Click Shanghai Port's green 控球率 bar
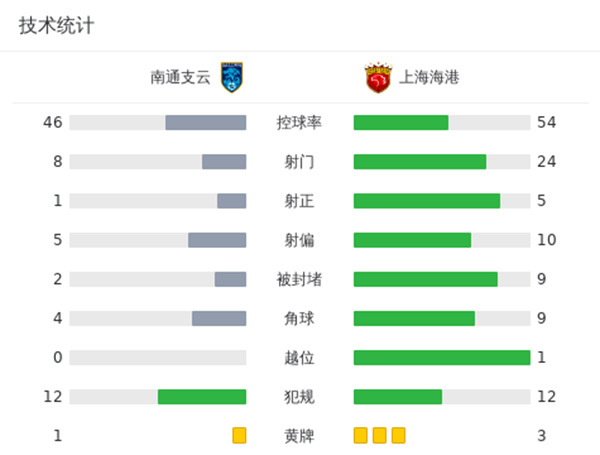Screen dimensions: 600x455 pyautogui.click(x=401, y=123)
